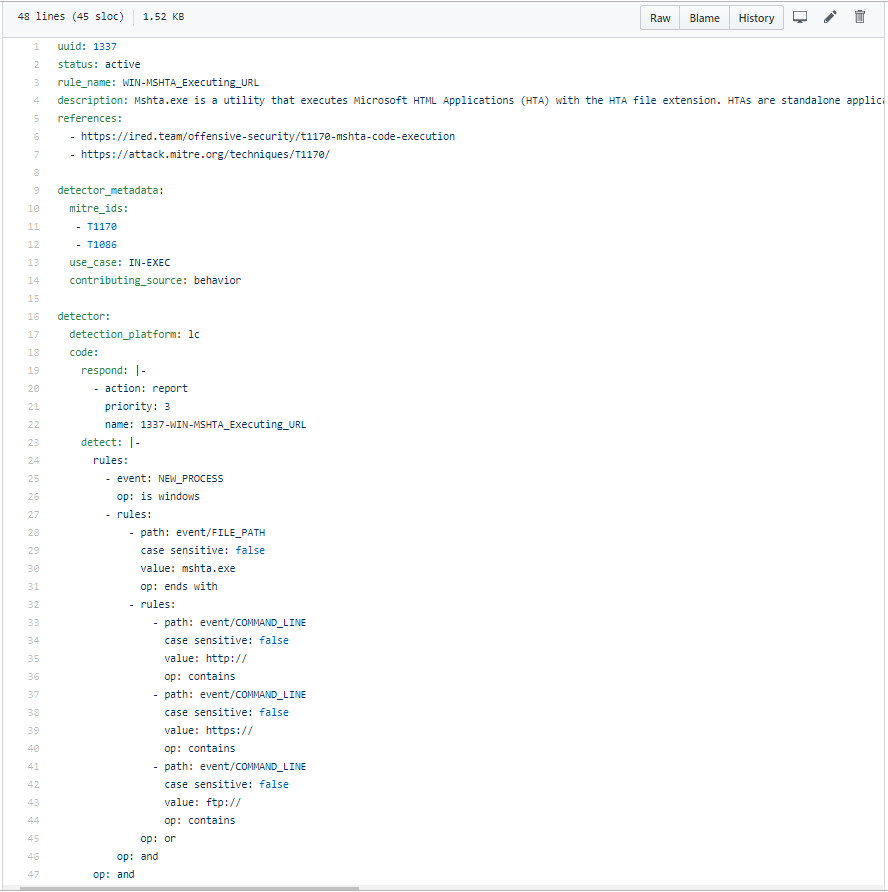Select line number 47
Image resolution: width=888 pixels, height=892 pixels.
34,874
